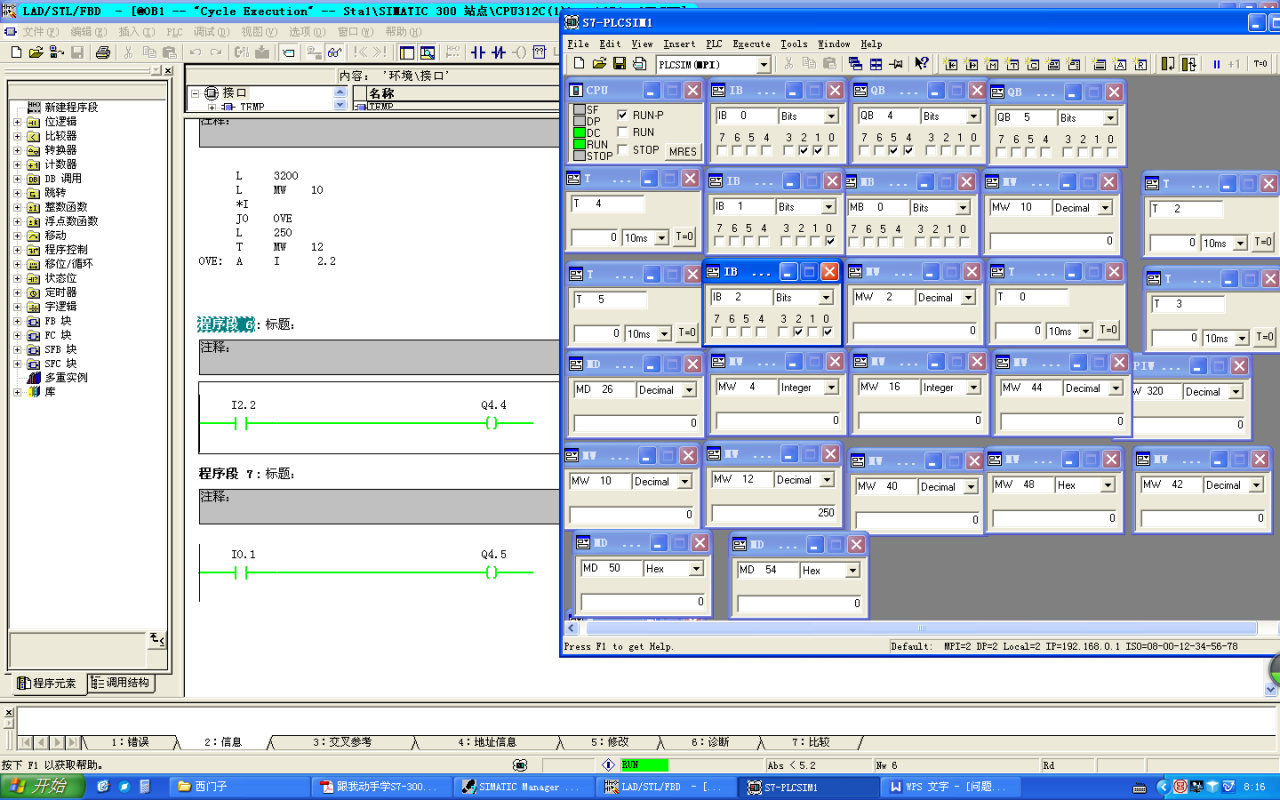Open Integer format dropdown for MW 4
Viewport: 1280px width, 800px height.
point(832,388)
